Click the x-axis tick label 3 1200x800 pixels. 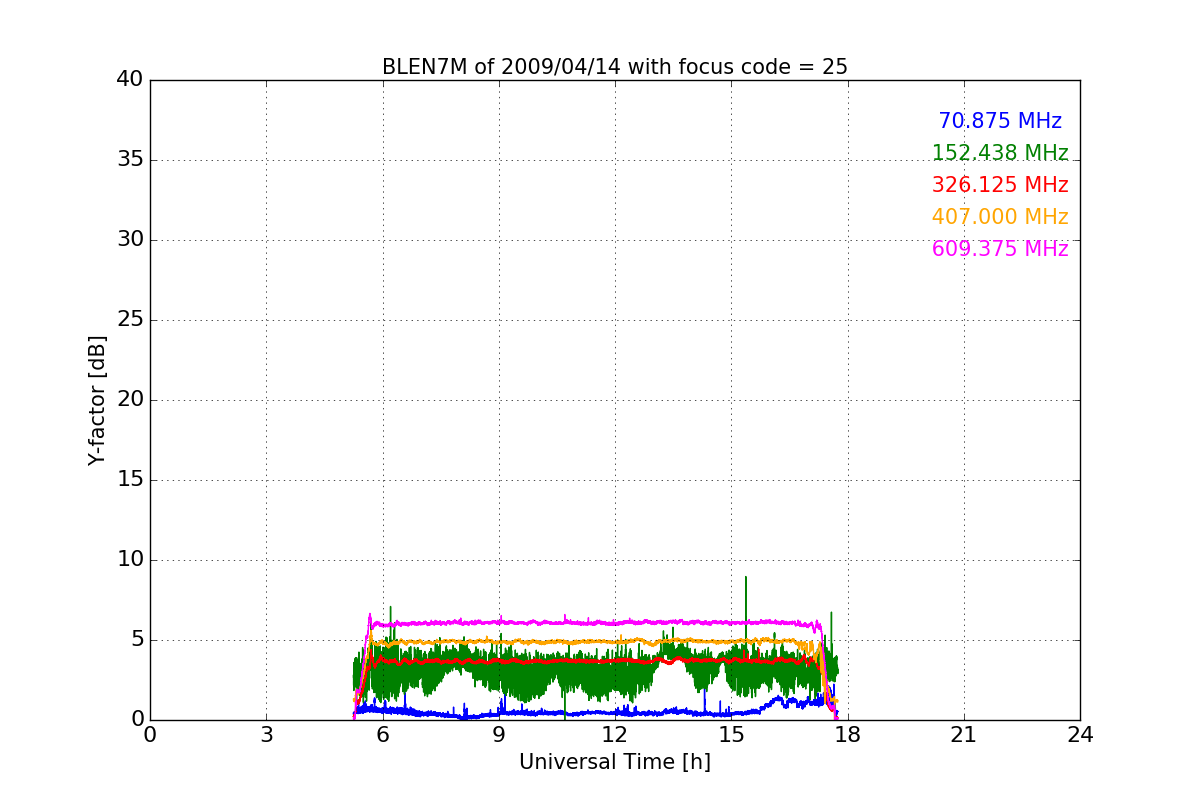266,735
